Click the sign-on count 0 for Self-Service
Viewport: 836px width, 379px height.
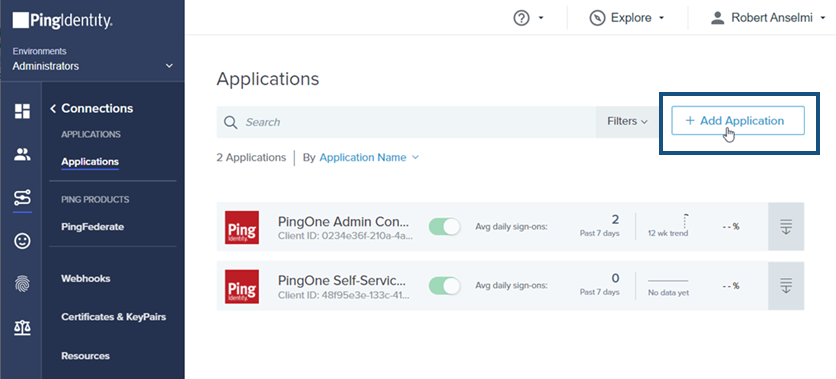pyautogui.click(x=615, y=278)
